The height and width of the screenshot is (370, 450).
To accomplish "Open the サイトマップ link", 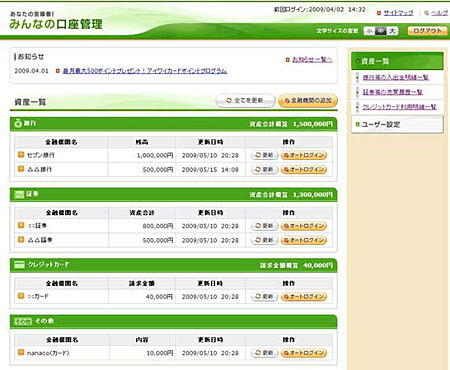I will (x=398, y=13).
